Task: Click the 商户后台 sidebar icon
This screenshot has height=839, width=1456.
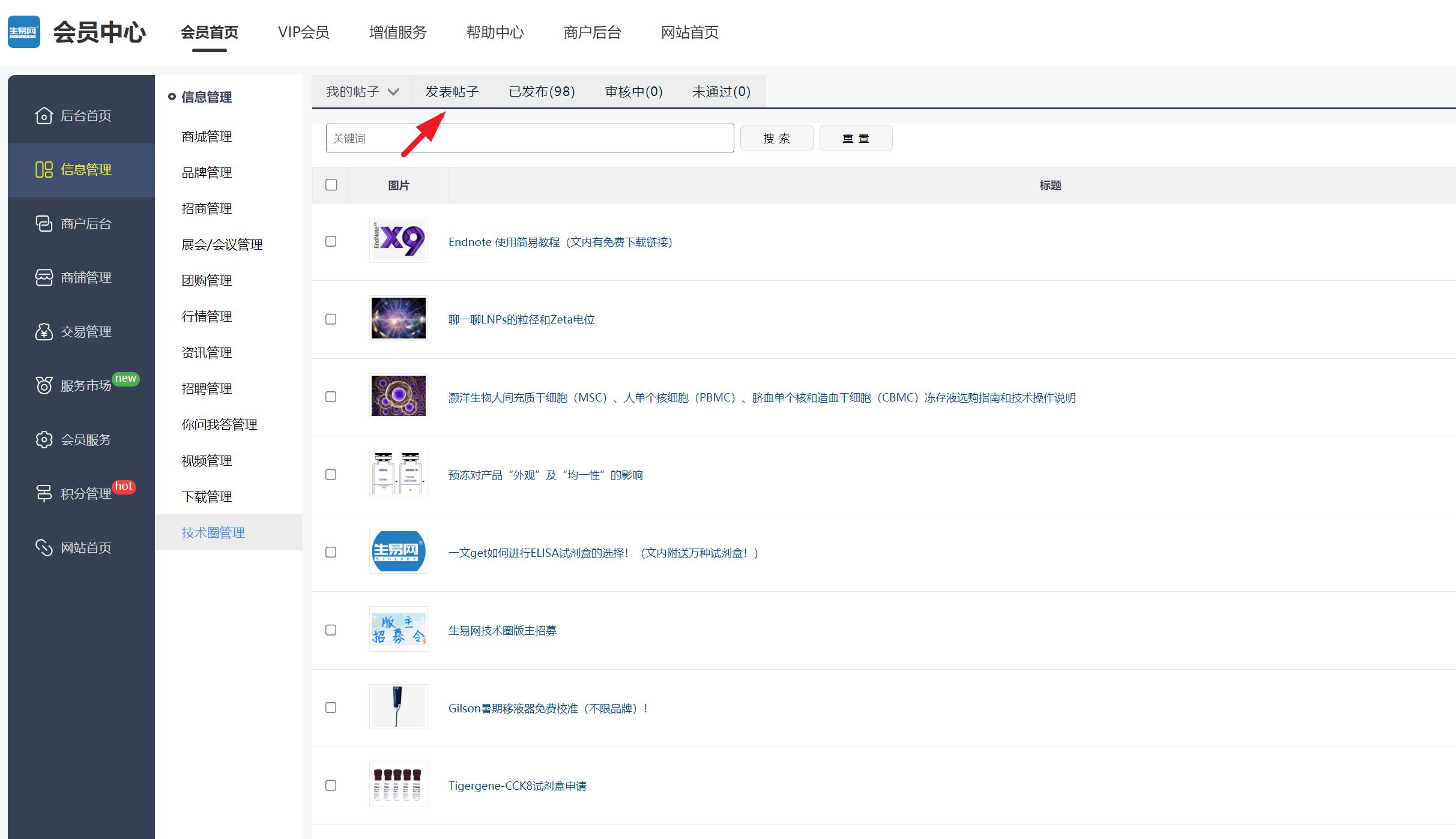Action: coord(44,223)
